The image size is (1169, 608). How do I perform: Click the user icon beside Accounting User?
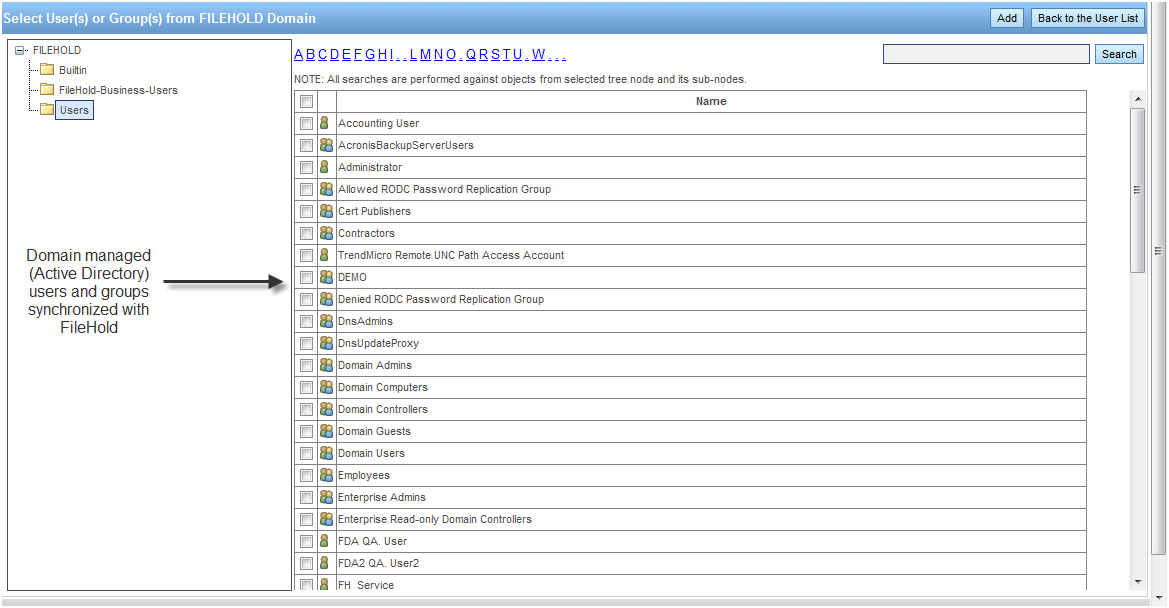(325, 123)
